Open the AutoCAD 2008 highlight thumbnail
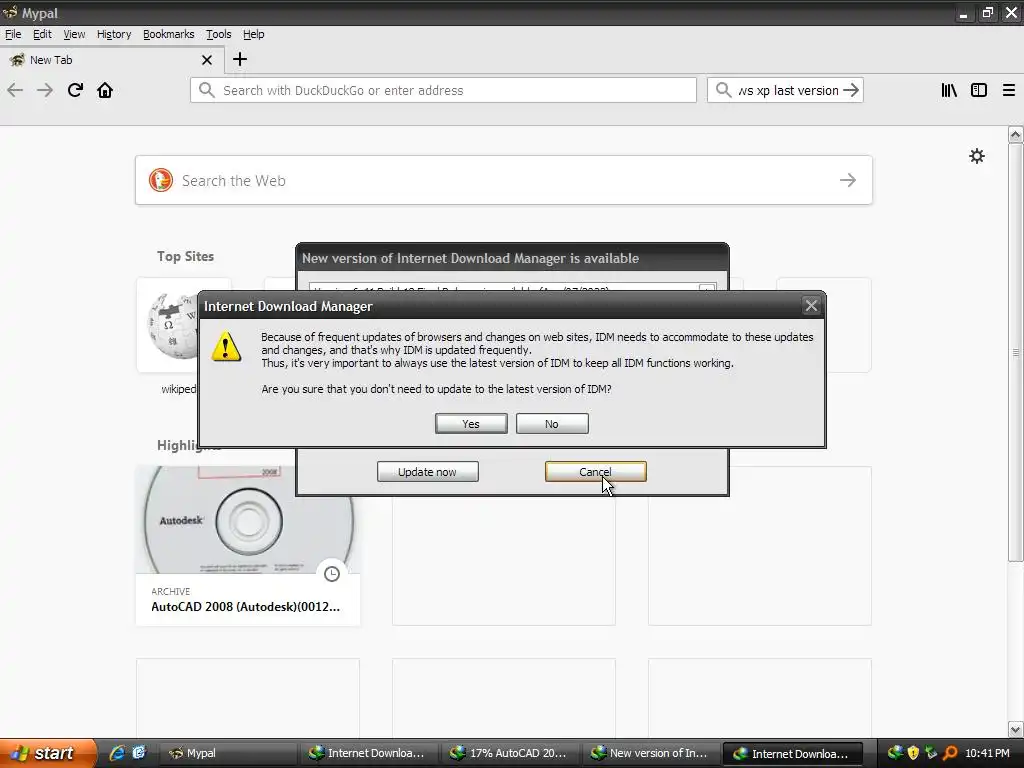 tap(248, 520)
